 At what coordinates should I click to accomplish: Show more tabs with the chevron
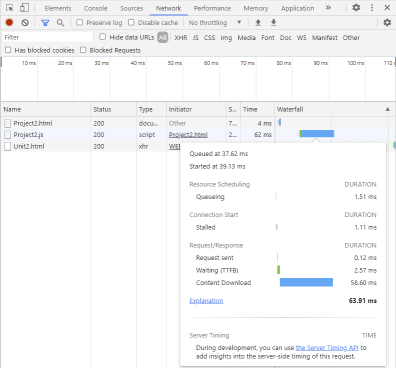pos(328,7)
